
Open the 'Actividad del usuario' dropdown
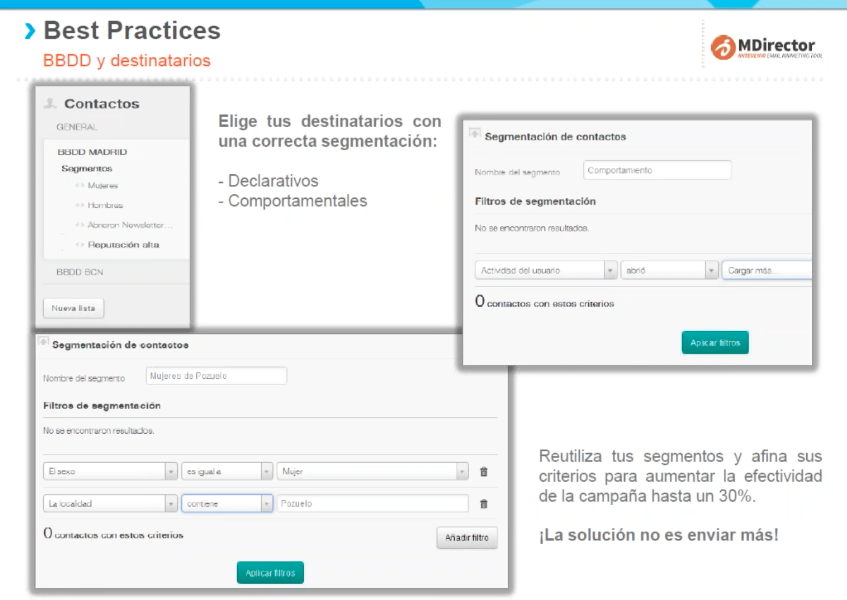[546, 270]
